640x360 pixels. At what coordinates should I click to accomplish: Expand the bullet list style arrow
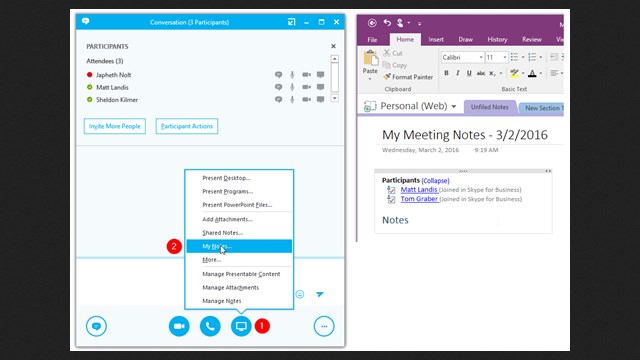pyautogui.click(x=523, y=57)
